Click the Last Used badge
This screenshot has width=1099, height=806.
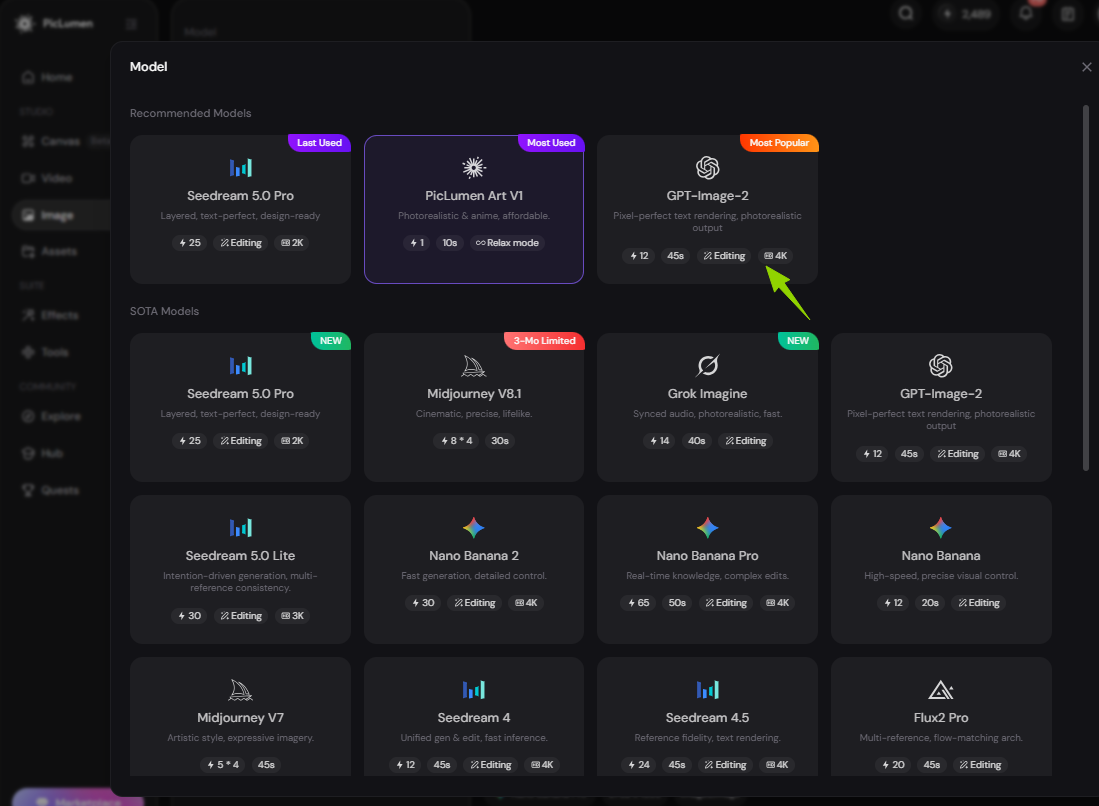320,142
